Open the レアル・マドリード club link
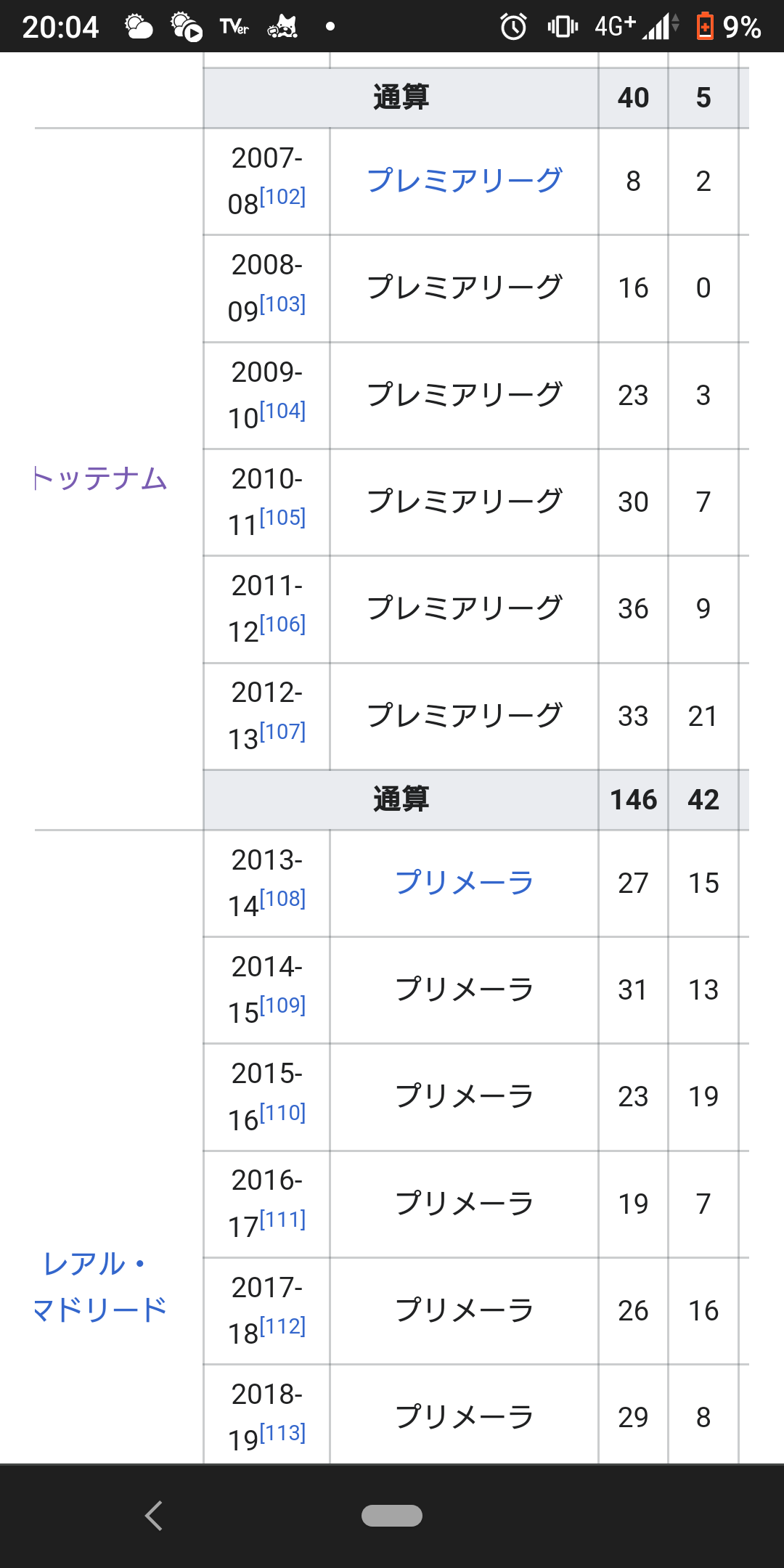Screen dimensions: 784x1568 pyautogui.click(x=102, y=1286)
